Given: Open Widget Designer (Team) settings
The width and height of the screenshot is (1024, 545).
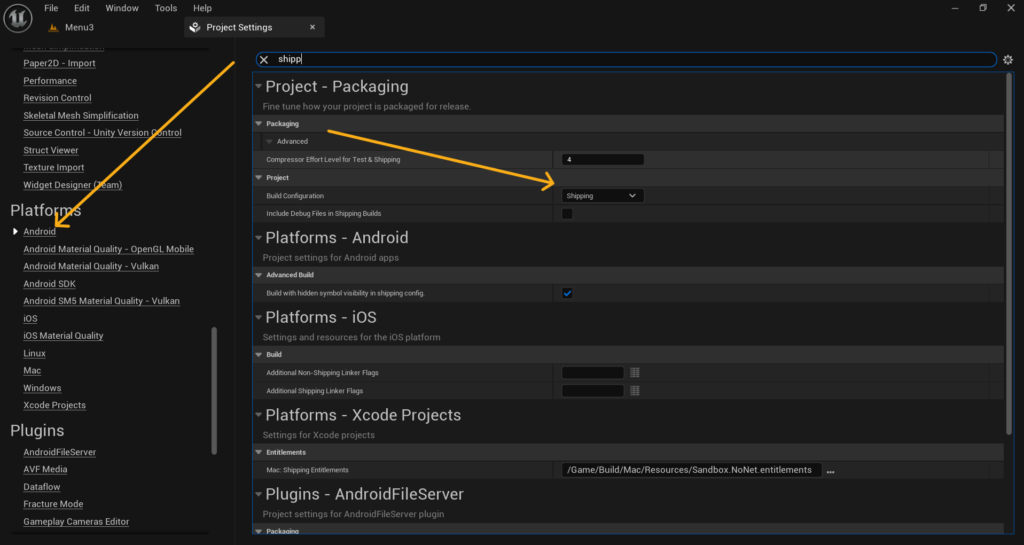Looking at the screenshot, I should pos(72,185).
